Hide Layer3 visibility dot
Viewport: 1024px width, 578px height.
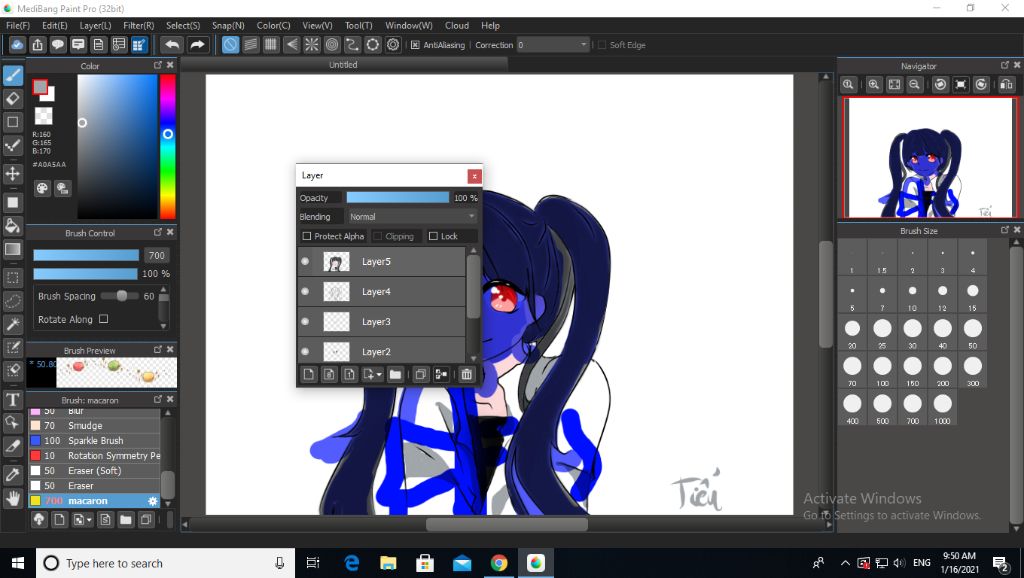click(x=305, y=321)
